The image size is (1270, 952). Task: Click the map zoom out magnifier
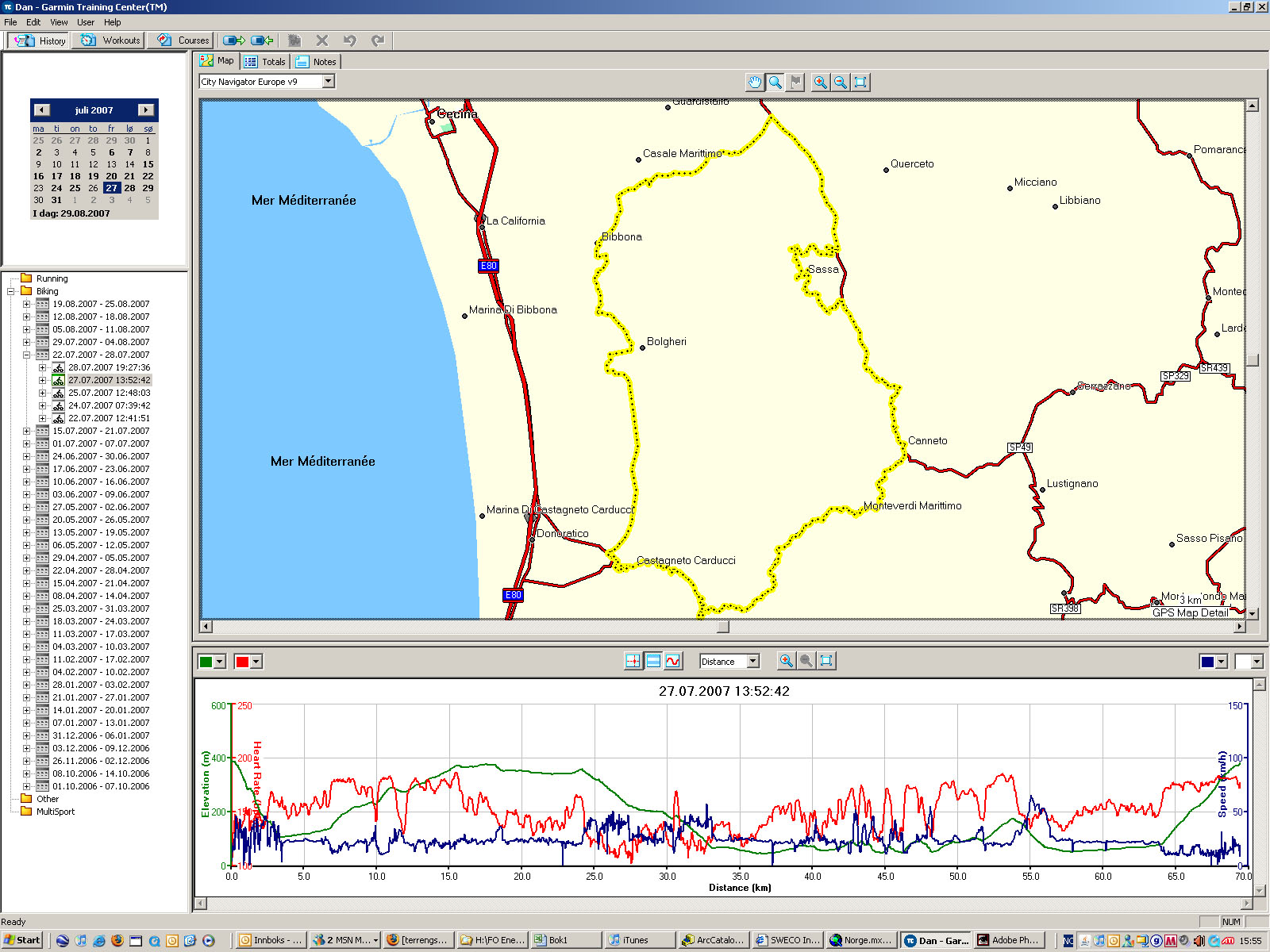[840, 82]
